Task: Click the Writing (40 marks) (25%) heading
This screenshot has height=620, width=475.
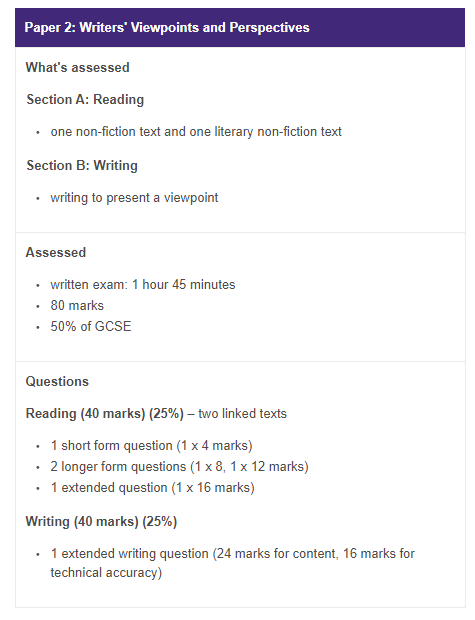Action: (x=101, y=522)
